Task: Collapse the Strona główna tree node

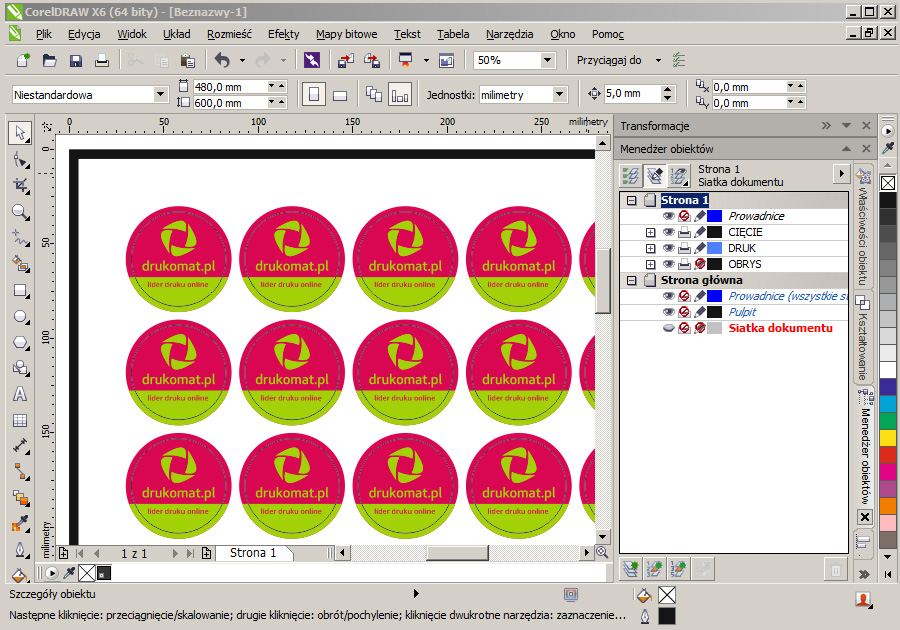Action: [632, 281]
